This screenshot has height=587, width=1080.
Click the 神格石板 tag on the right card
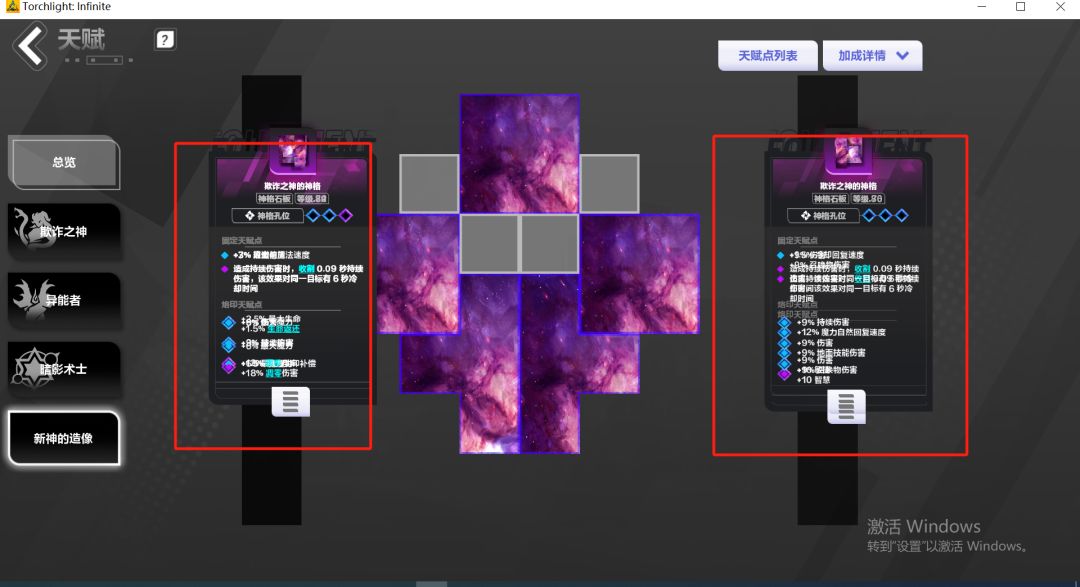830,199
